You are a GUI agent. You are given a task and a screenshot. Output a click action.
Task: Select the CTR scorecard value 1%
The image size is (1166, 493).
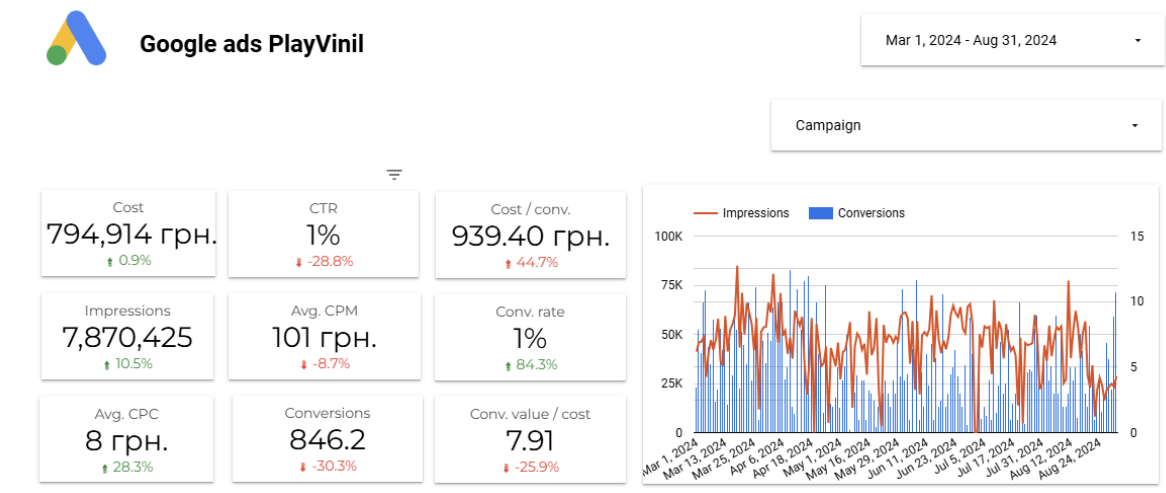(x=323, y=235)
